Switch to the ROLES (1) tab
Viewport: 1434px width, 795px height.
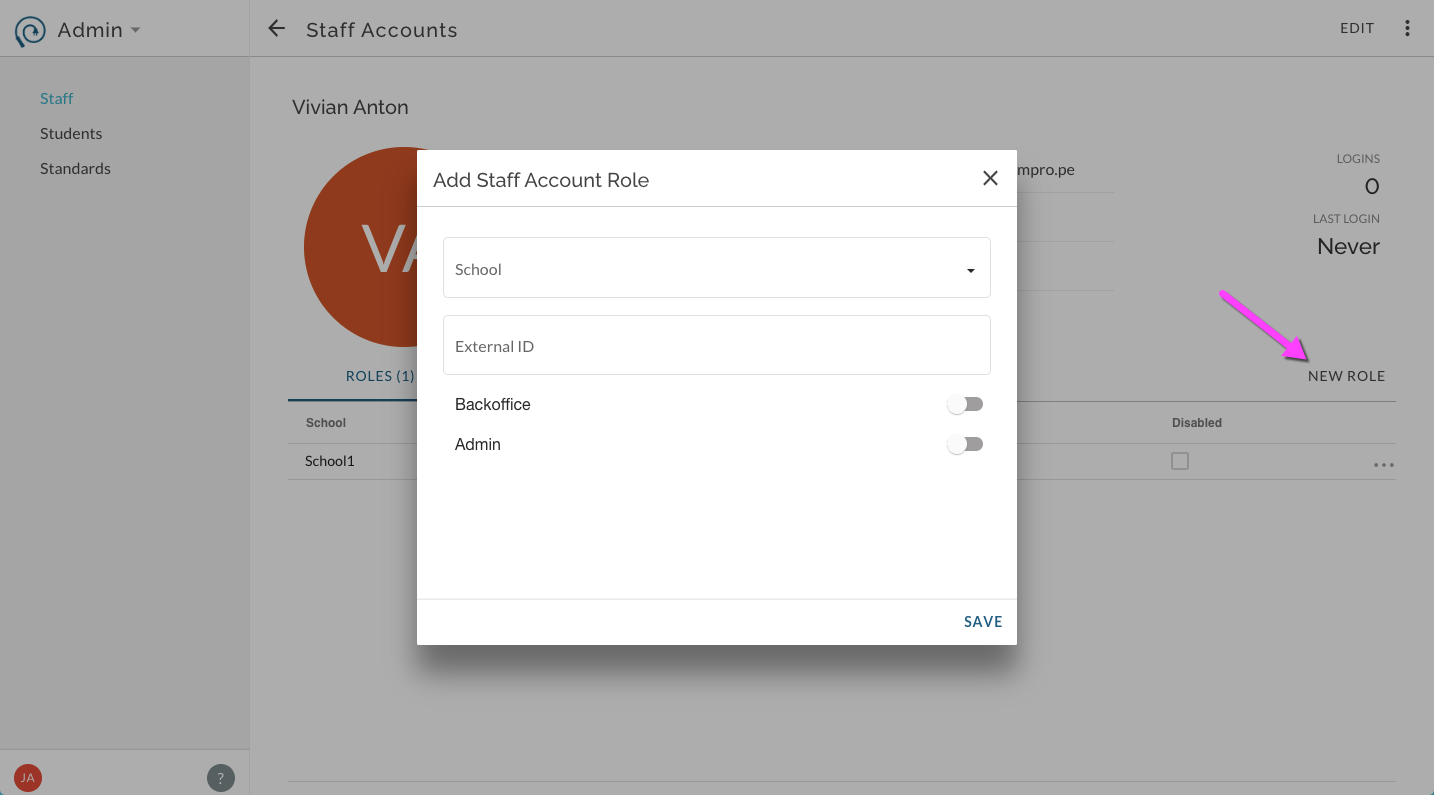[x=380, y=376]
